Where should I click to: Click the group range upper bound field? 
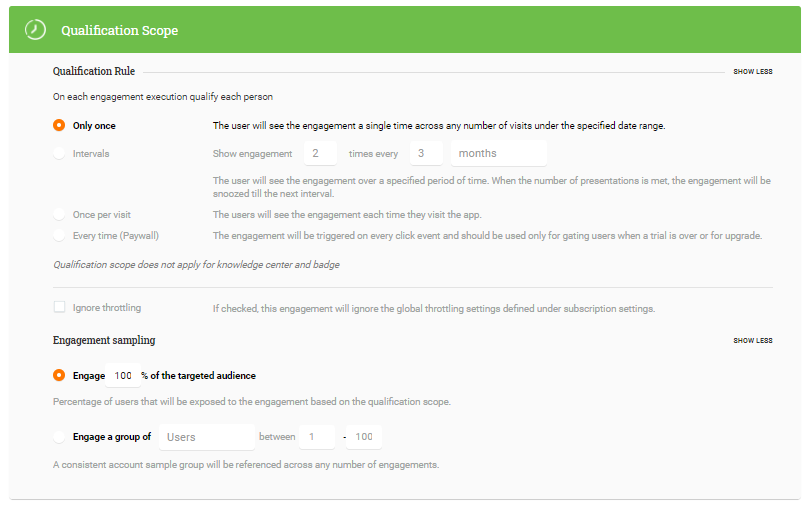click(364, 437)
